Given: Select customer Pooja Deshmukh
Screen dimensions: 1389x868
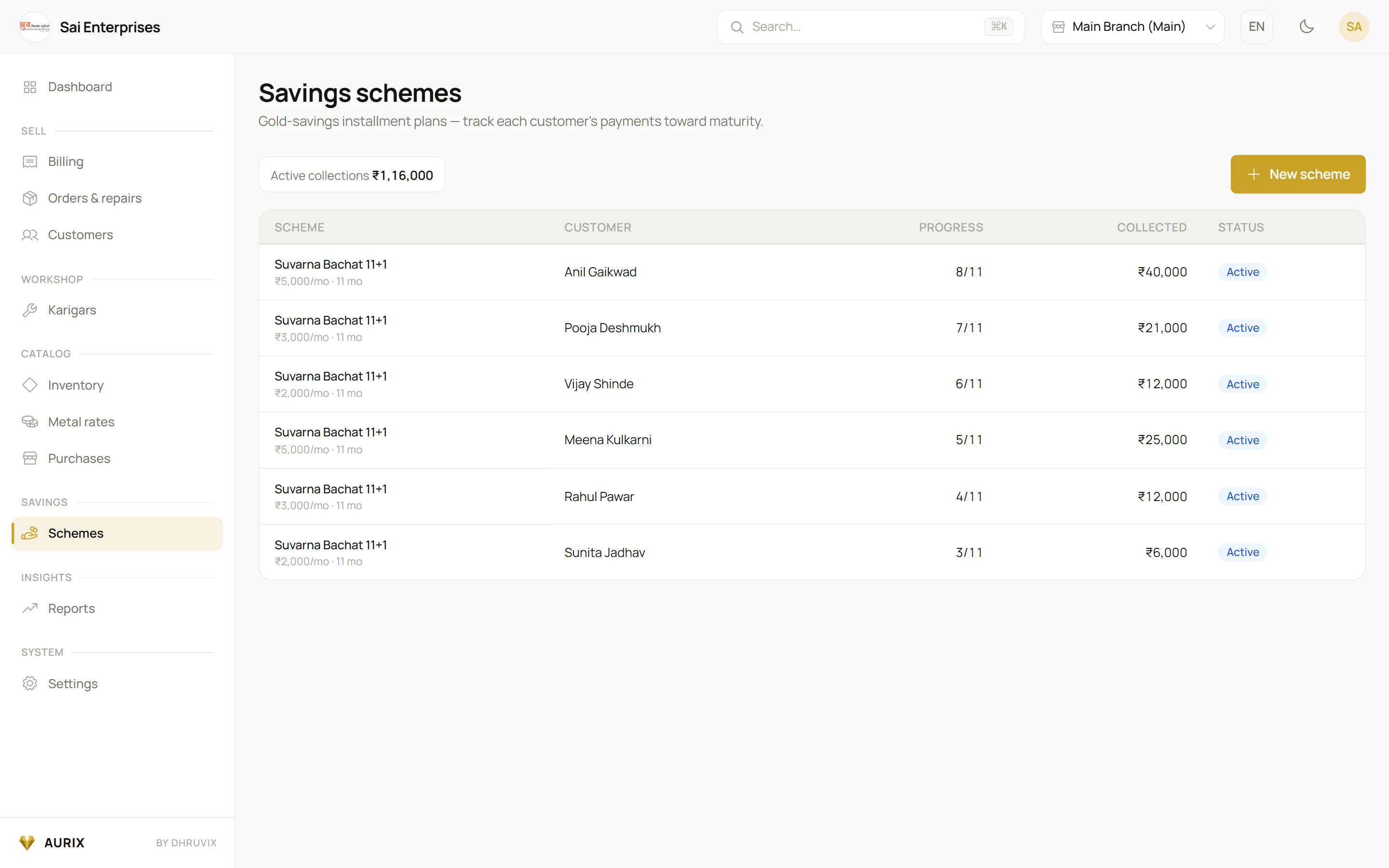Looking at the screenshot, I should coord(613,328).
